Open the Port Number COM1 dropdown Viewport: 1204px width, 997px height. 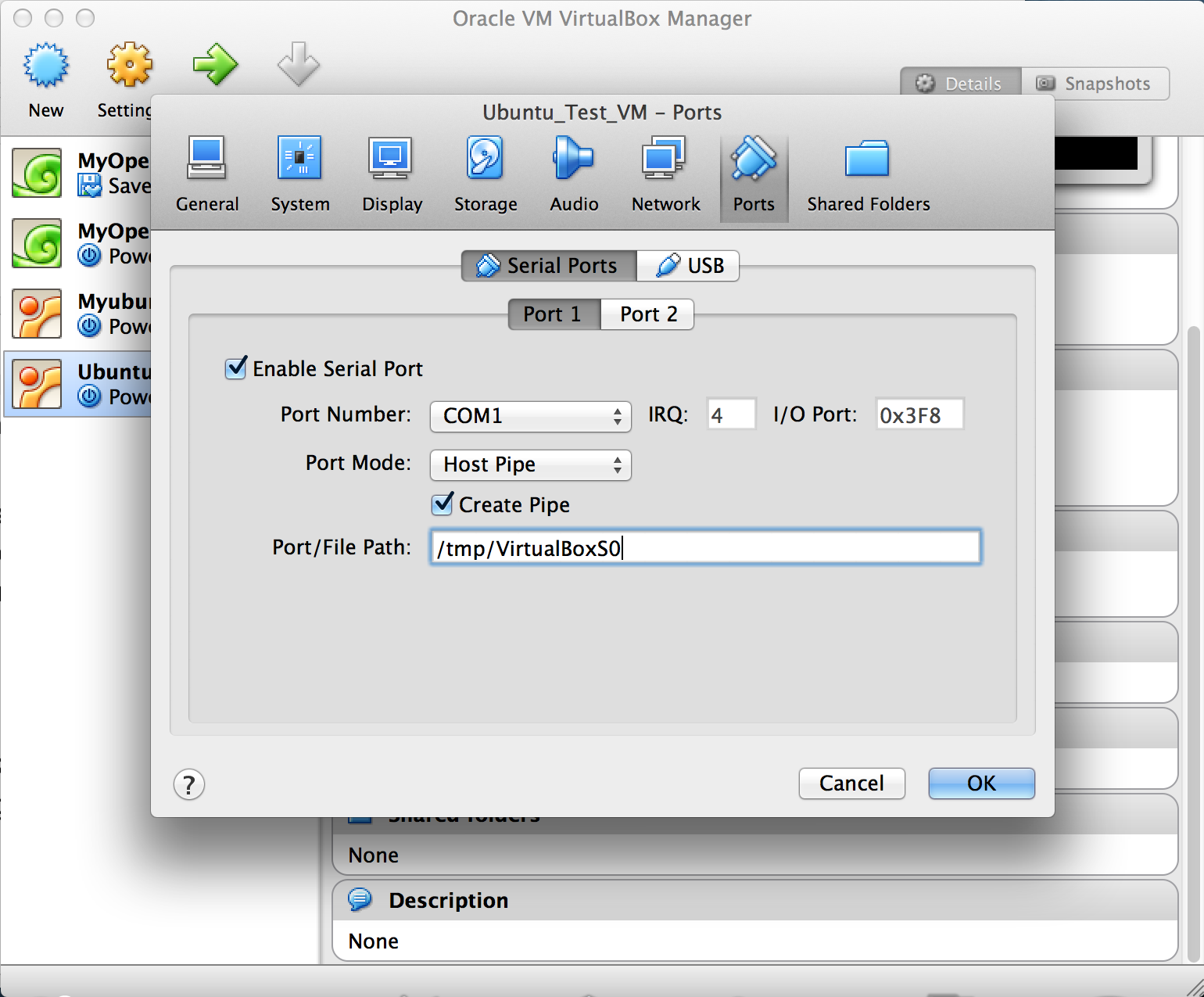530,416
